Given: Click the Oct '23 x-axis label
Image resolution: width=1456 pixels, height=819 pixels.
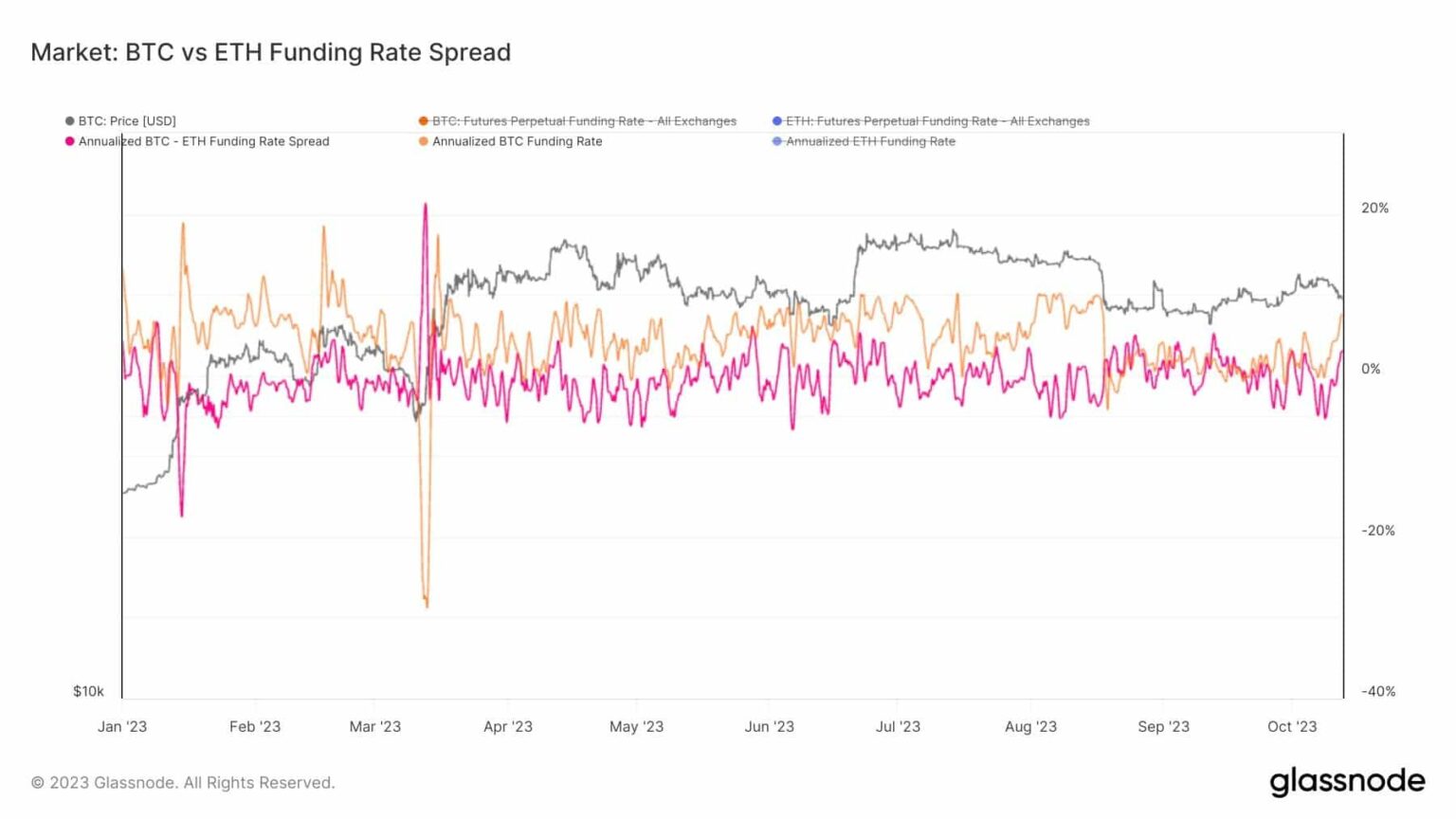Looking at the screenshot, I should point(1292,727).
